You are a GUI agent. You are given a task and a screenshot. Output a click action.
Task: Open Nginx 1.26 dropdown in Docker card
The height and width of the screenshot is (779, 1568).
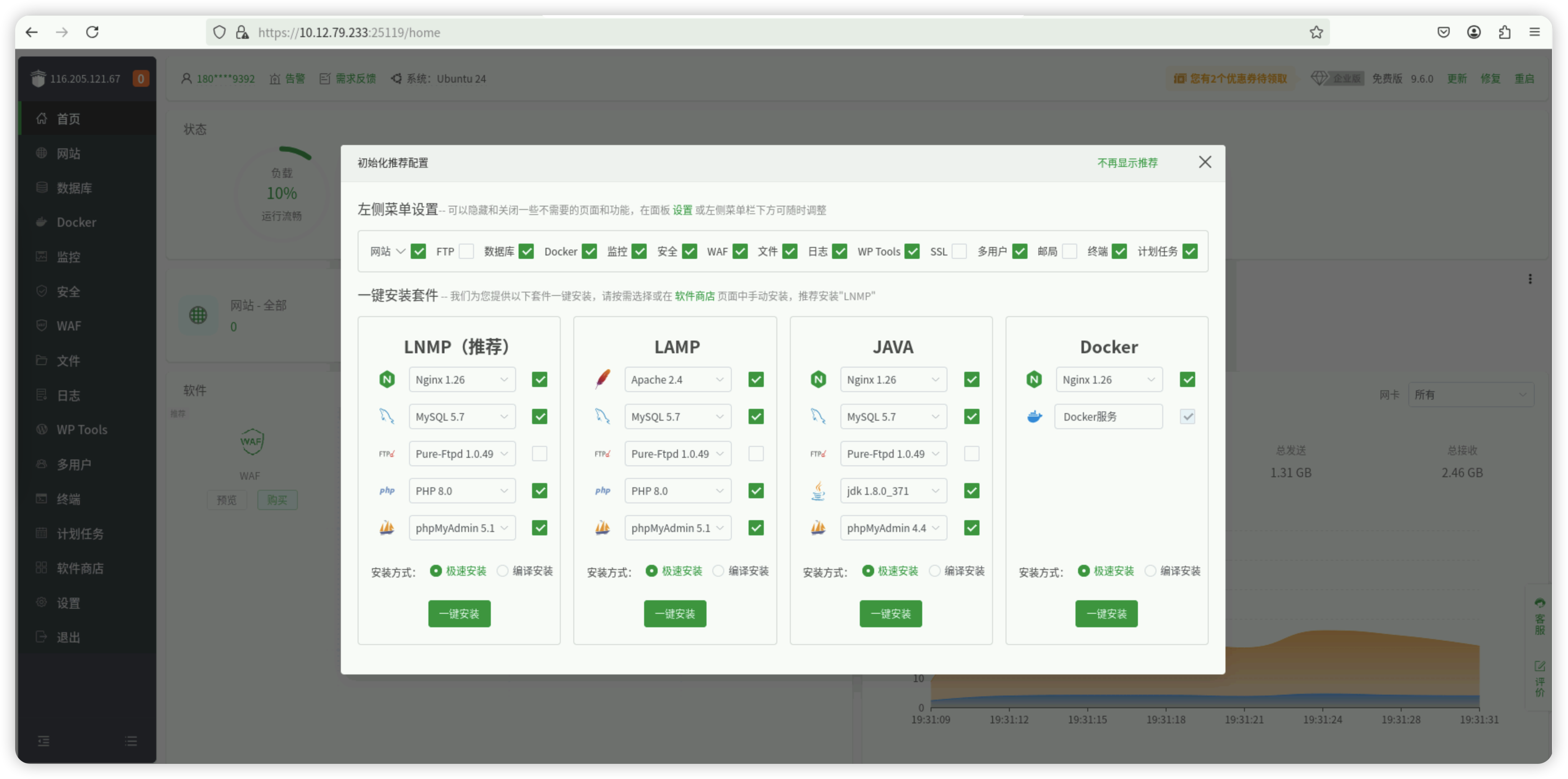[1109, 379]
